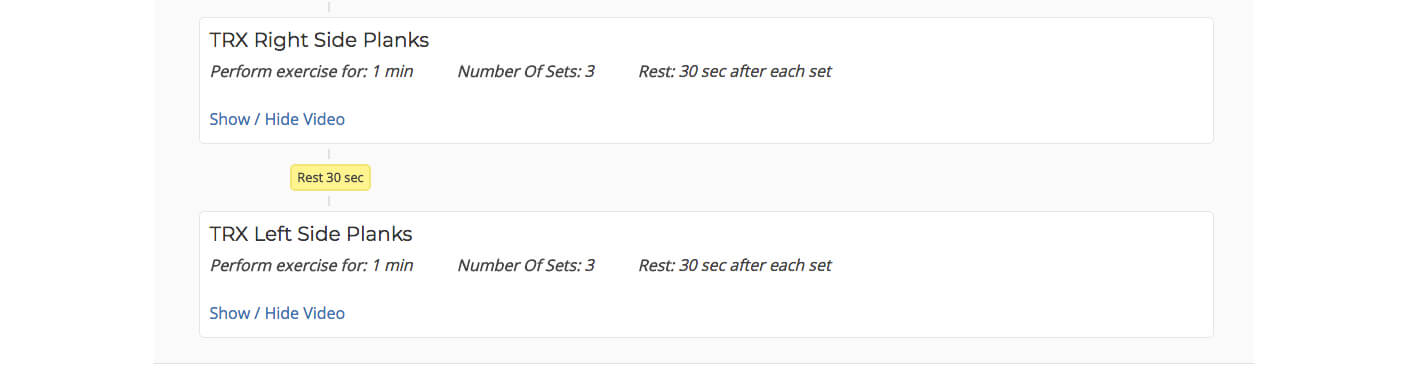1403x388 pixels.
Task: Select the TRX Right Side Planks title
Action: point(319,40)
